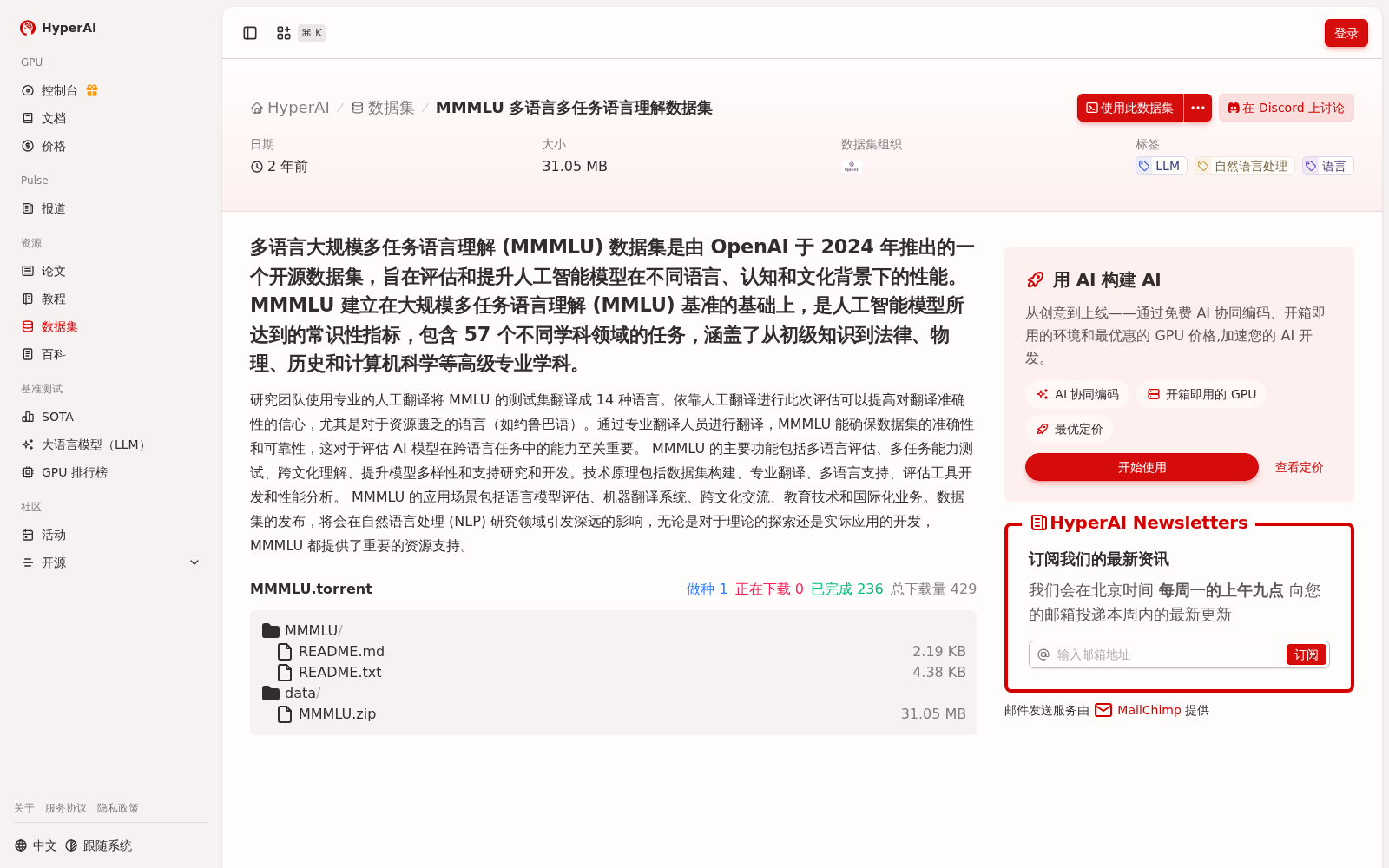Click the 开箱即用的 GPU chip
Viewport: 1389px width, 868px height.
[1201, 394]
